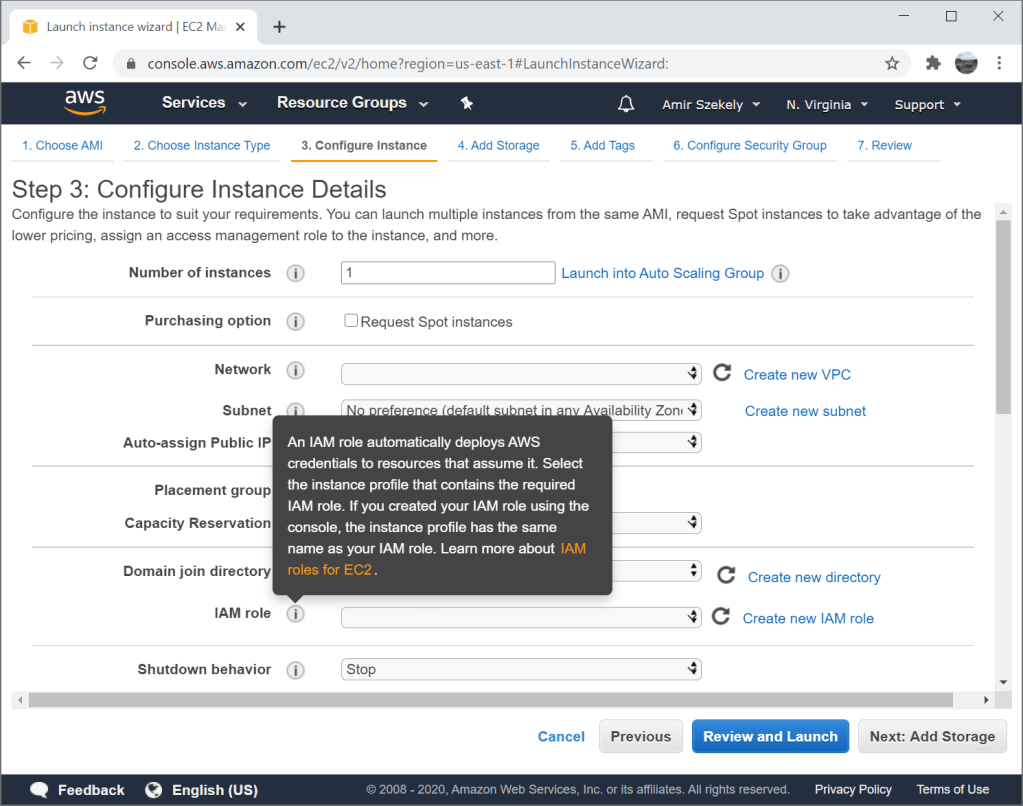Viewport: 1023px width, 806px height.
Task: Click the AWS logo home icon
Action: tap(85, 103)
